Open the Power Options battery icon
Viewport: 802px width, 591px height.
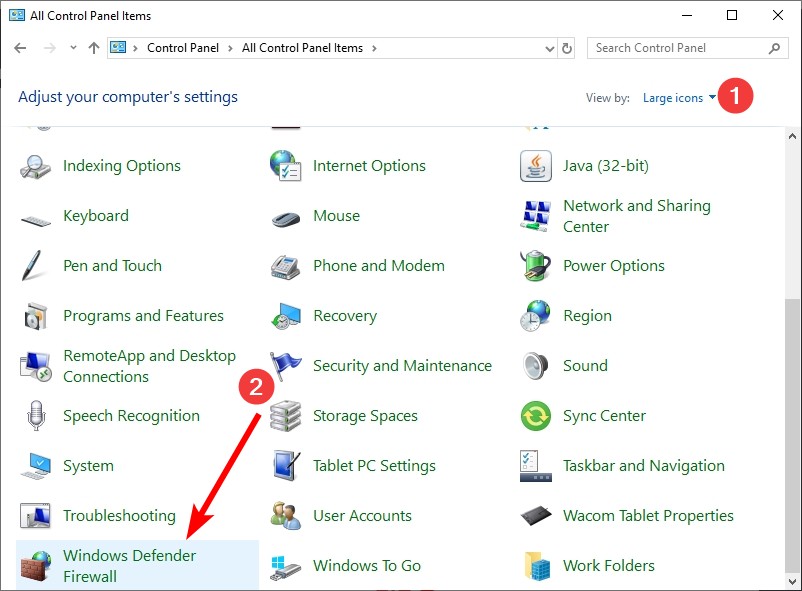click(535, 266)
